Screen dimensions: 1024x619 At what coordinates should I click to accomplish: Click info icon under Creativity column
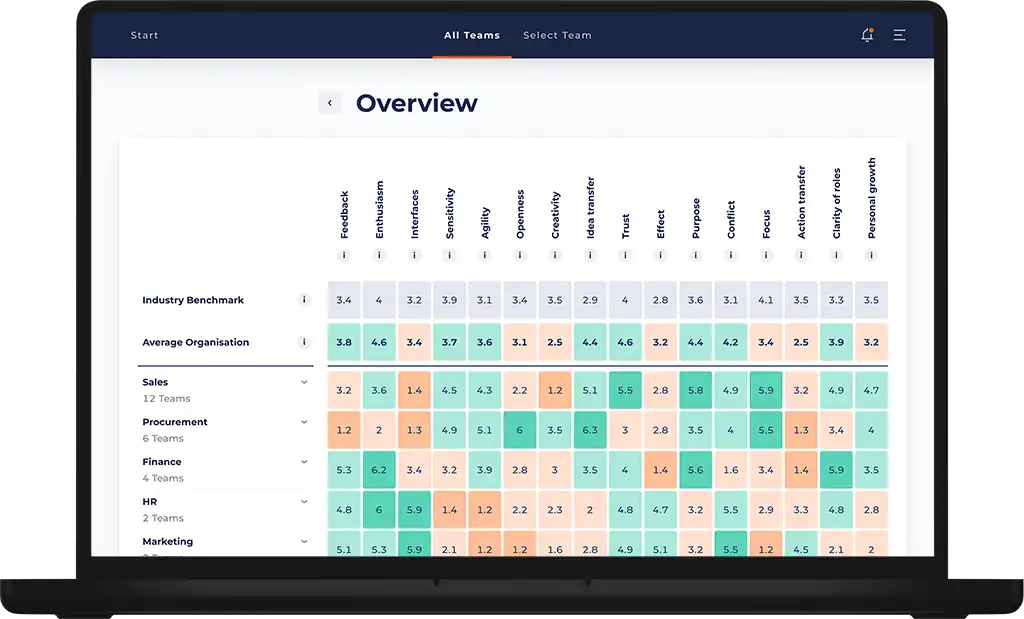(x=555, y=255)
